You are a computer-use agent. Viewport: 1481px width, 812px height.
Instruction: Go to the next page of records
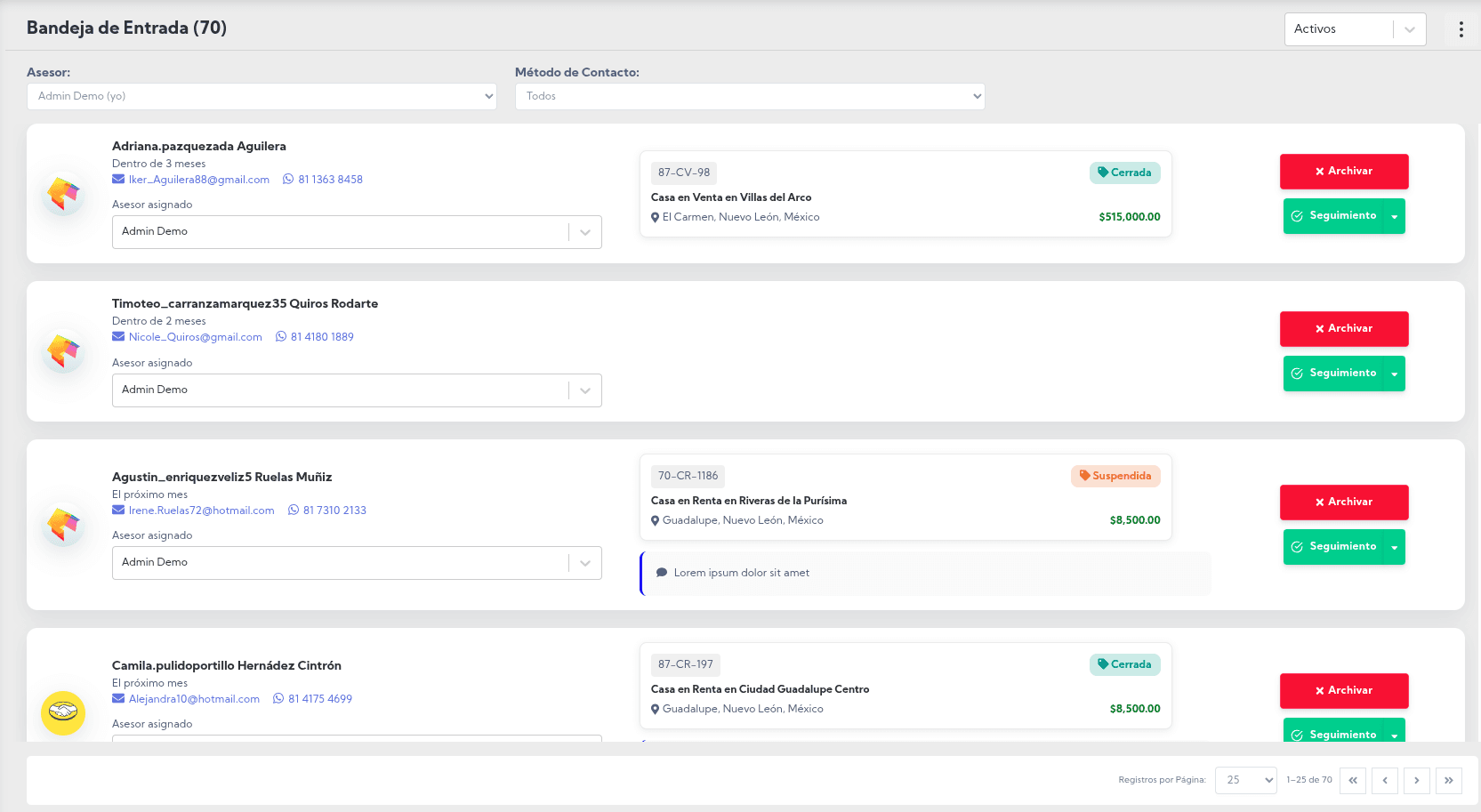1416,780
